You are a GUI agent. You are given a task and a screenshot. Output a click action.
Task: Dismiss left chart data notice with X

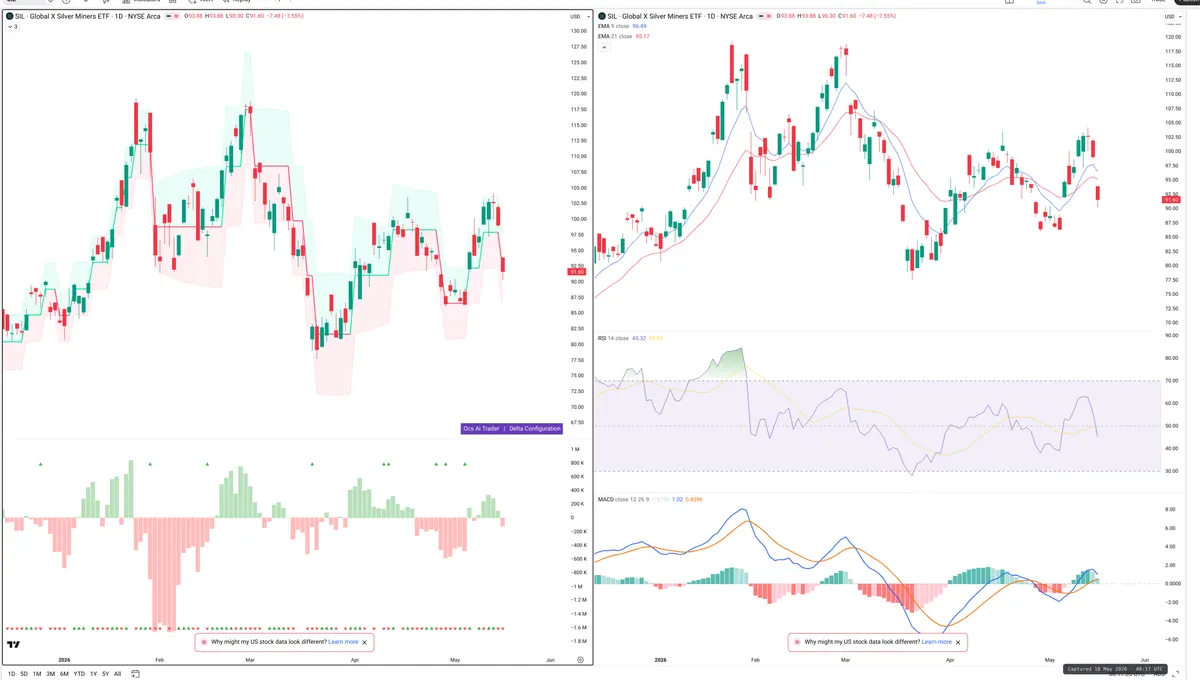(365, 642)
